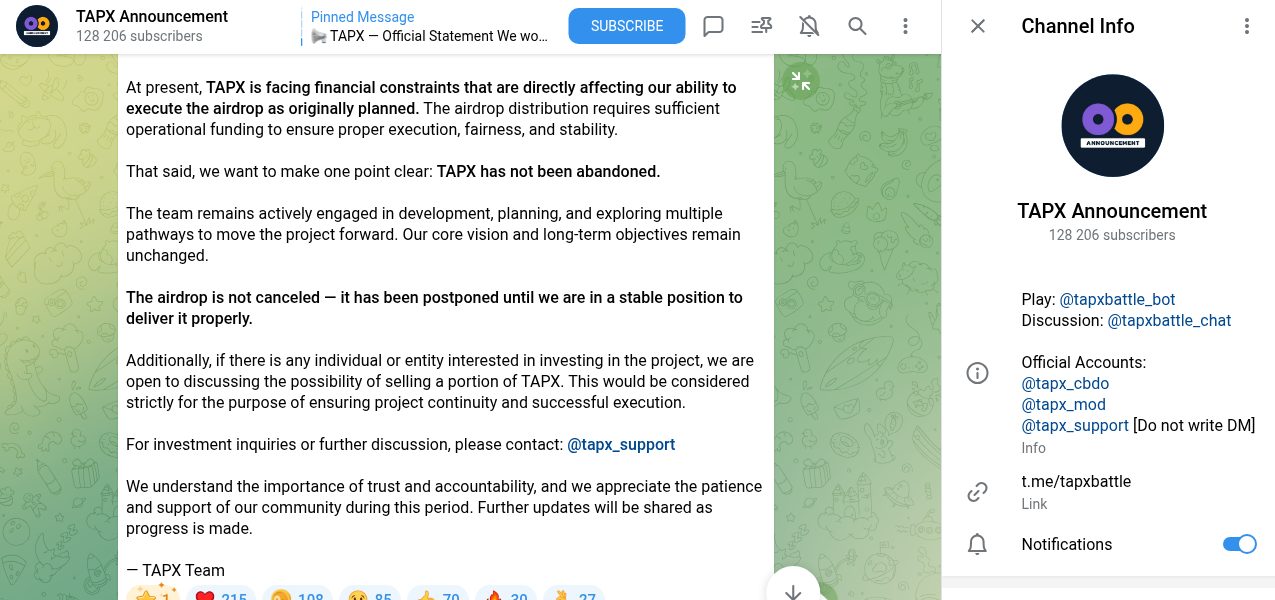
Task: Jump to latest with the down arrow button
Action: 793,590
